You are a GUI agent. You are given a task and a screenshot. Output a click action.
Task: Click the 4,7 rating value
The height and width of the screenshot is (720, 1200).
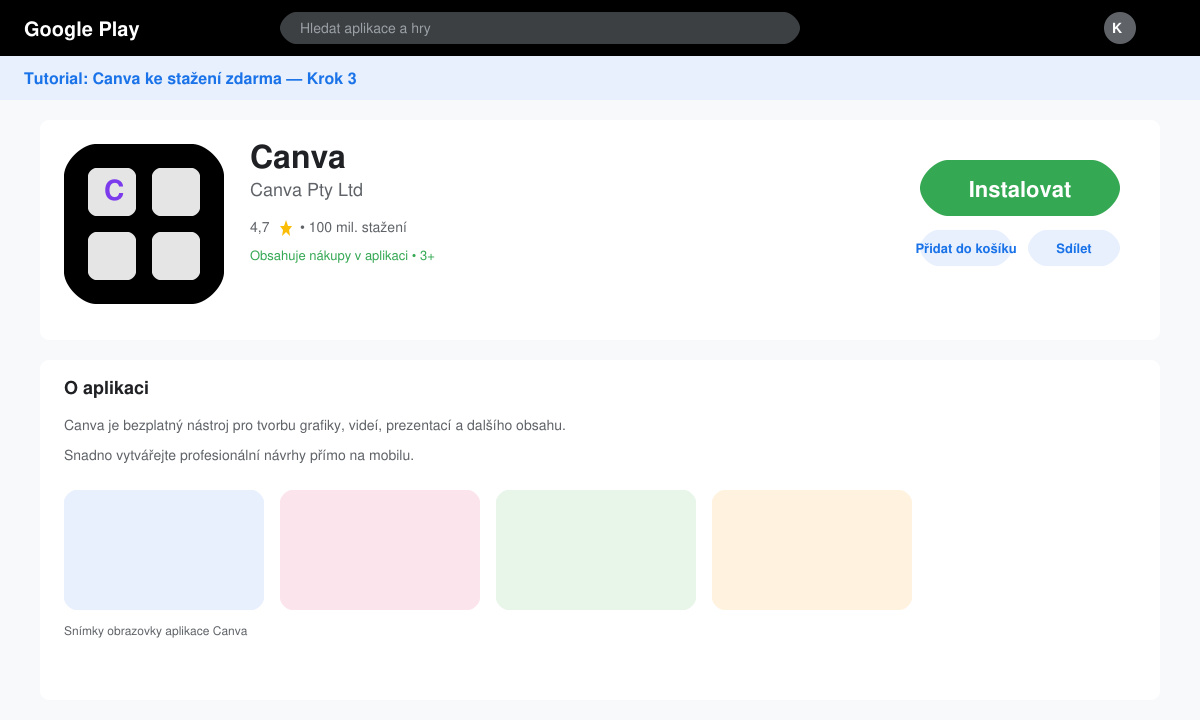click(x=260, y=227)
